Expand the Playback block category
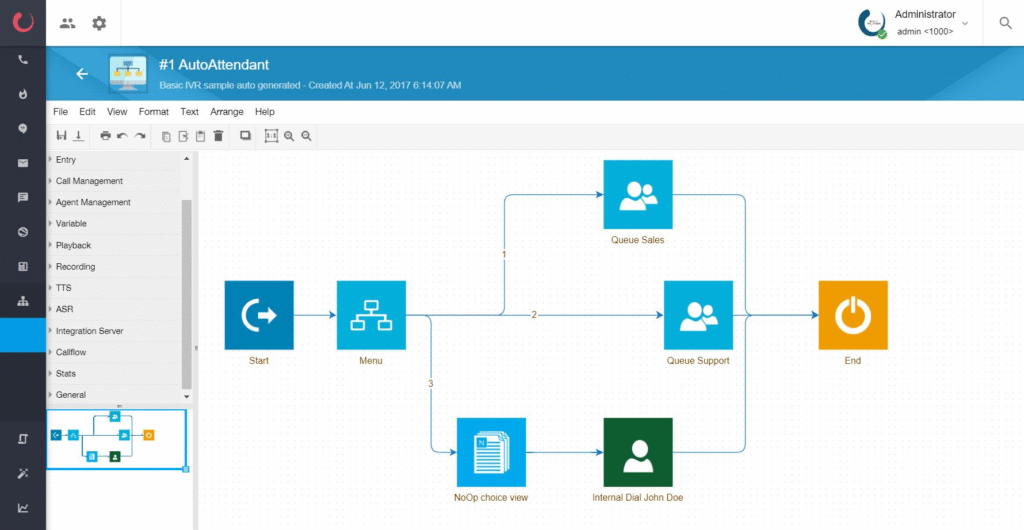1024x530 pixels. point(73,245)
